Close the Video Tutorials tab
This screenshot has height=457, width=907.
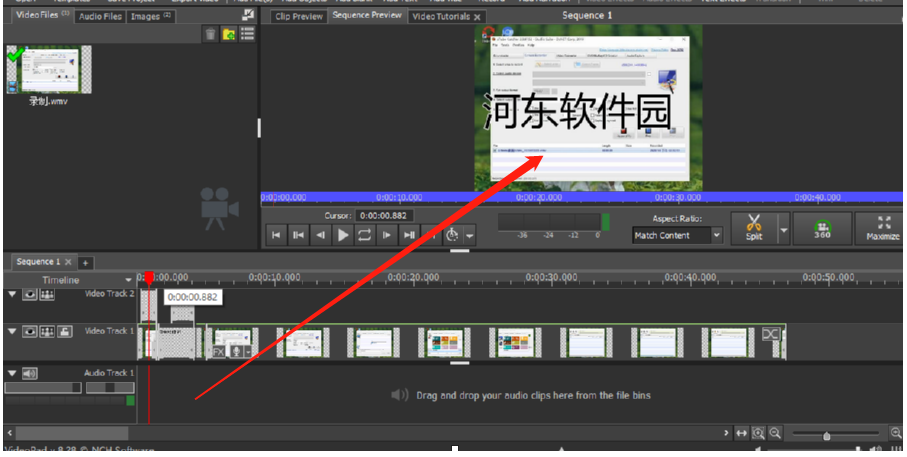click(x=478, y=17)
